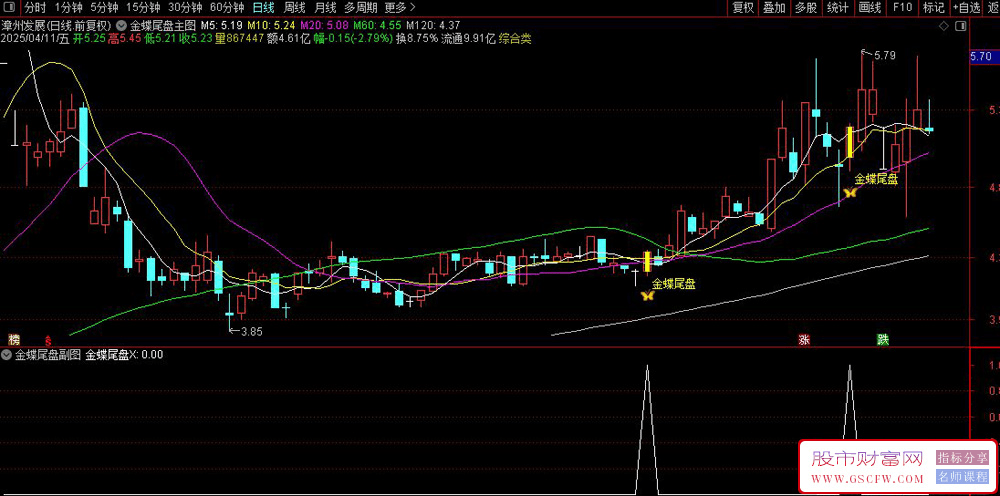1000x496 pixels.
Task: Switch to the 1分钟 period tab
Action: pyautogui.click(x=69, y=8)
